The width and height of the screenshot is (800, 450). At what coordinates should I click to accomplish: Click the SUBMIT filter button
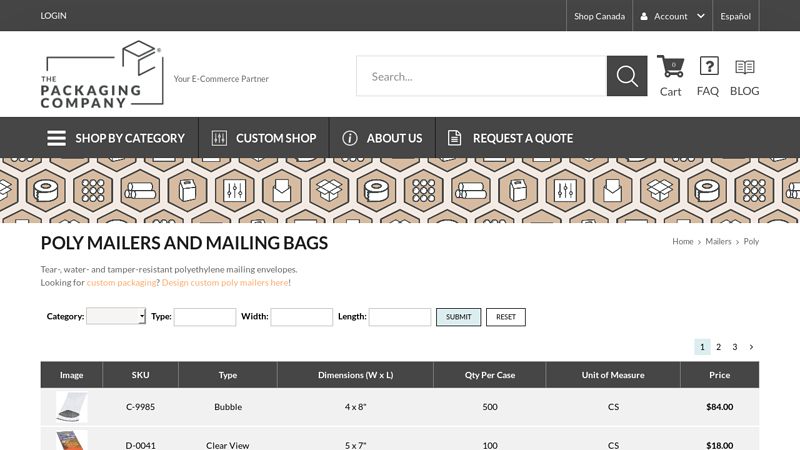click(458, 317)
